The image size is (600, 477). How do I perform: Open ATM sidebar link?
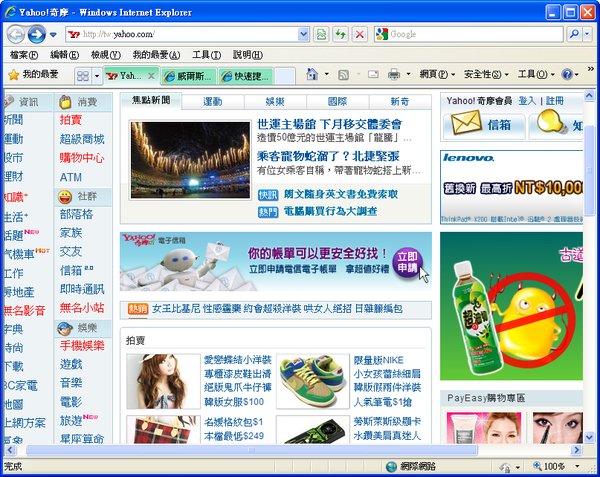pyautogui.click(x=71, y=177)
